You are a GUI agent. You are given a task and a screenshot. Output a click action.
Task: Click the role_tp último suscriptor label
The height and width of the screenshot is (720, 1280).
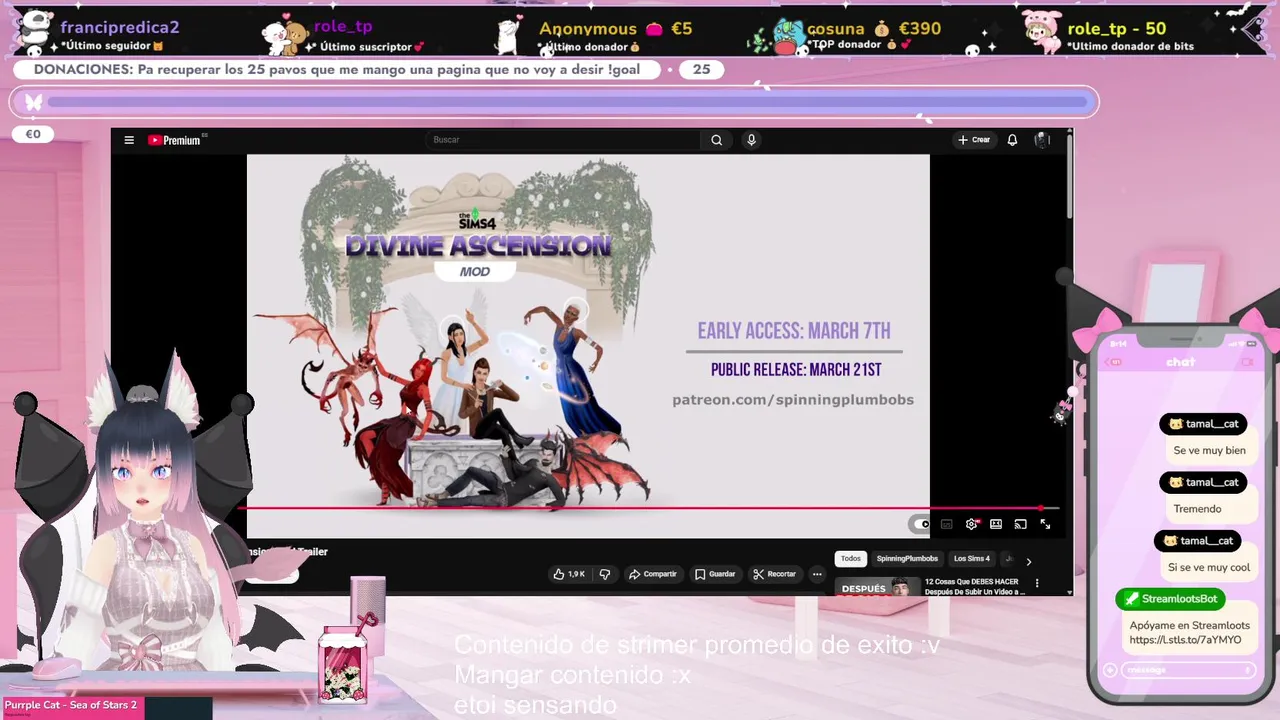pos(366,36)
